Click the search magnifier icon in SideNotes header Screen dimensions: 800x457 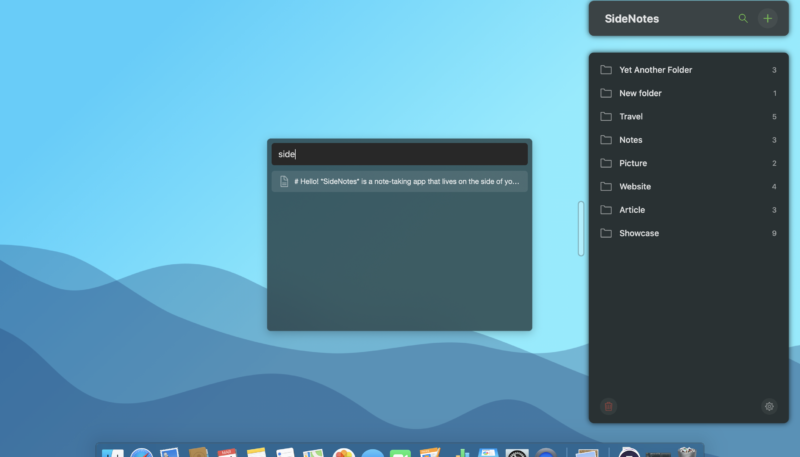(x=742, y=18)
